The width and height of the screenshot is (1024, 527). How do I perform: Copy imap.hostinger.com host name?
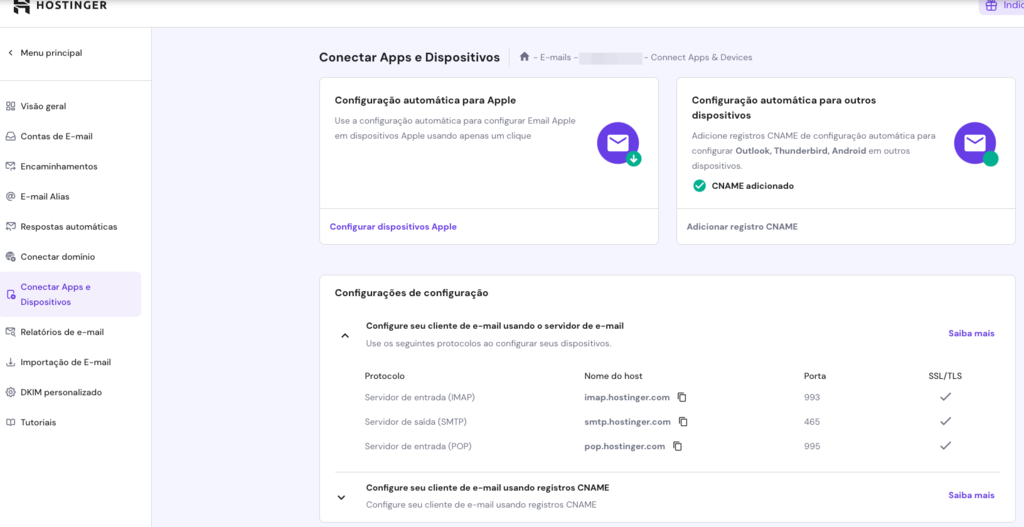682,397
